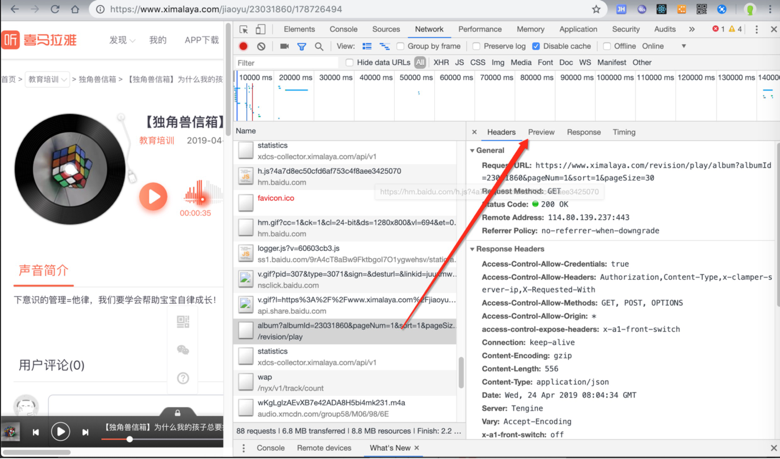The image size is (780, 459).
Task: Filter requests by JS type
Action: point(459,63)
